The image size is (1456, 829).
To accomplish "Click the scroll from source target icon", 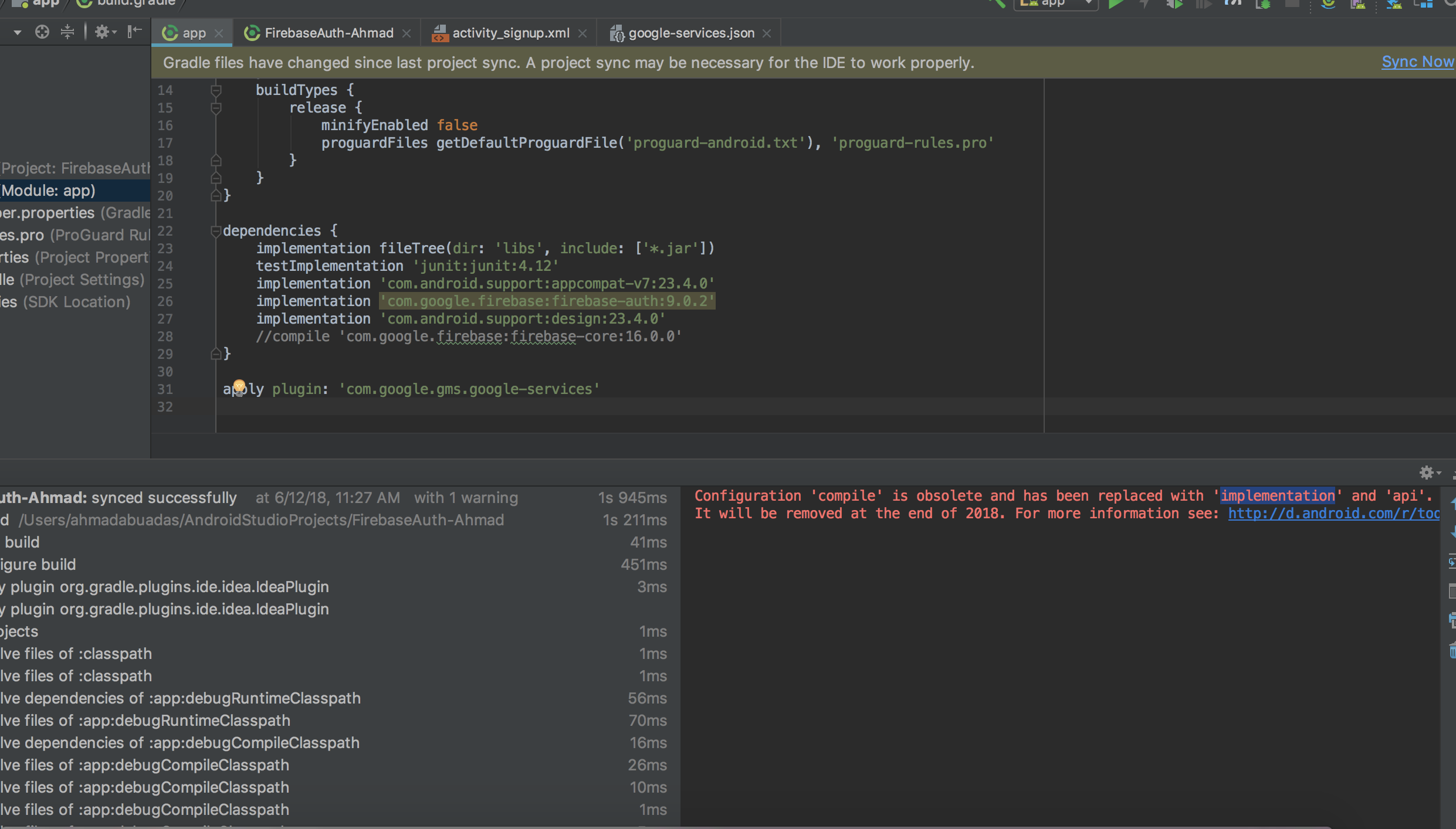I will click(42, 32).
